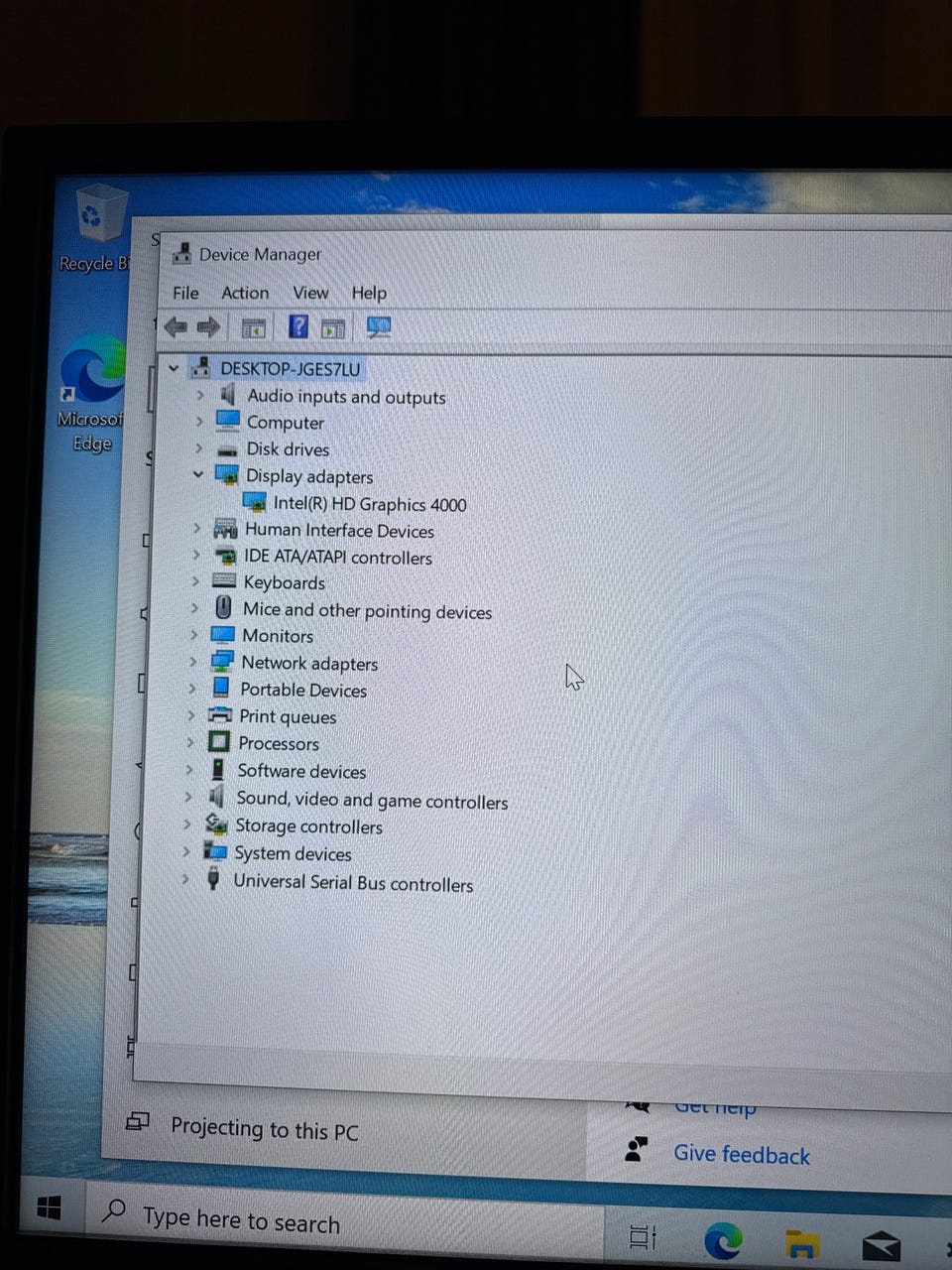The image size is (952, 1270).
Task: Open the Action menu
Action: (x=245, y=293)
